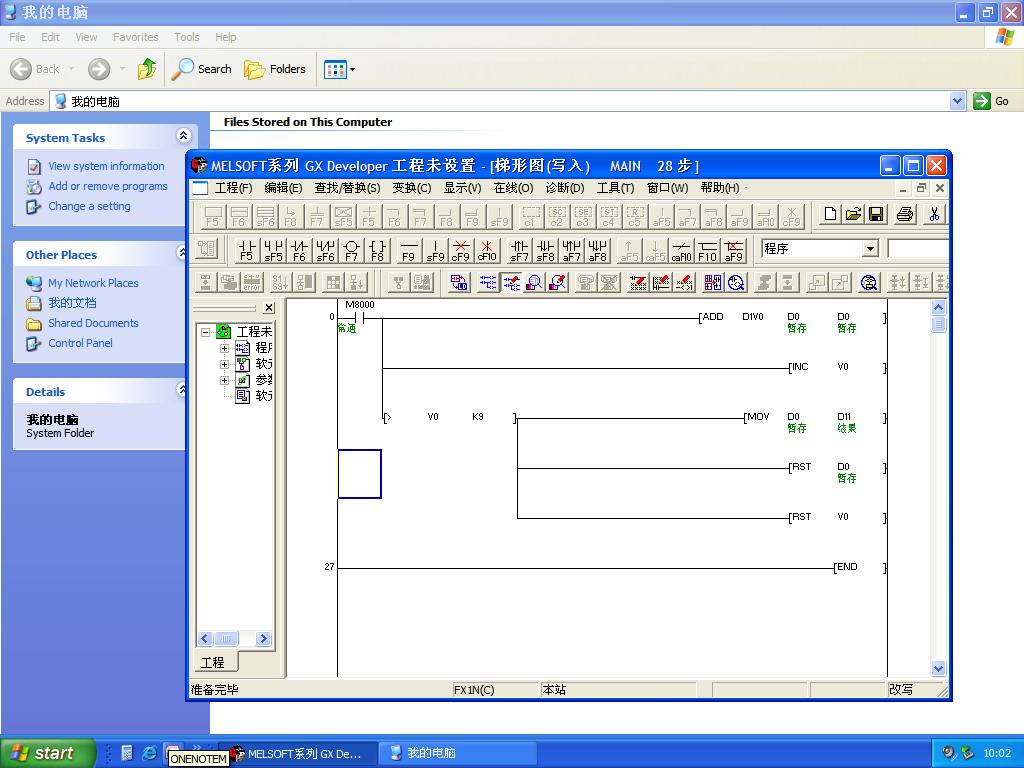Insert horizontal line using F9 icon
Viewport: 1024px width, 768px height.
tap(409, 250)
